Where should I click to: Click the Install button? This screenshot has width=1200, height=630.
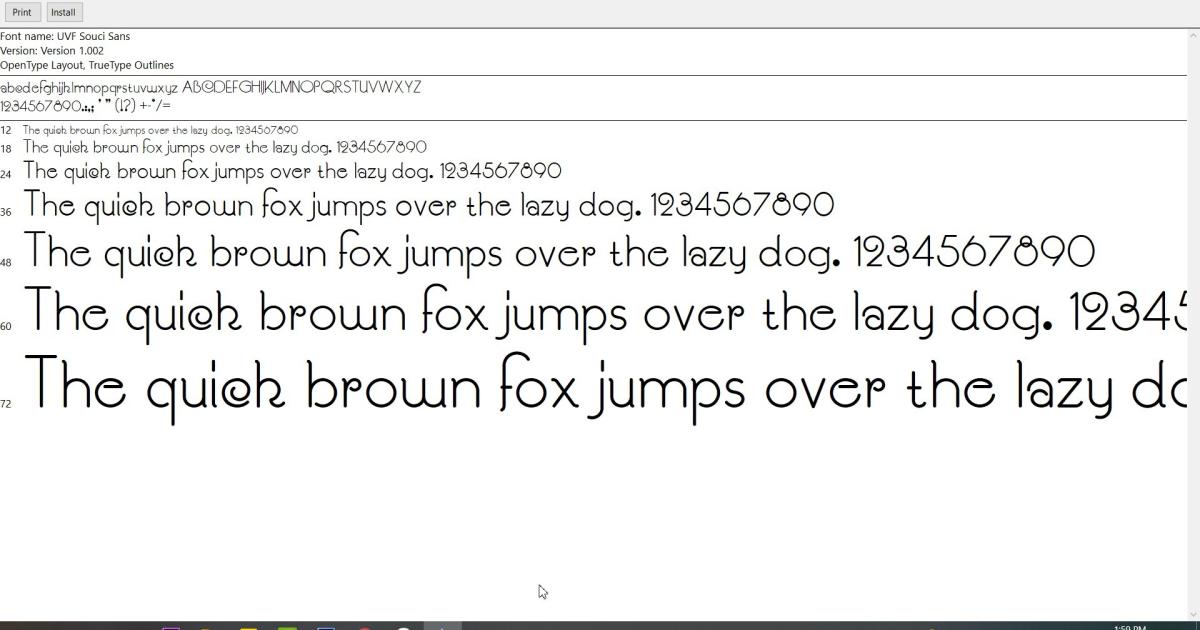63,11
